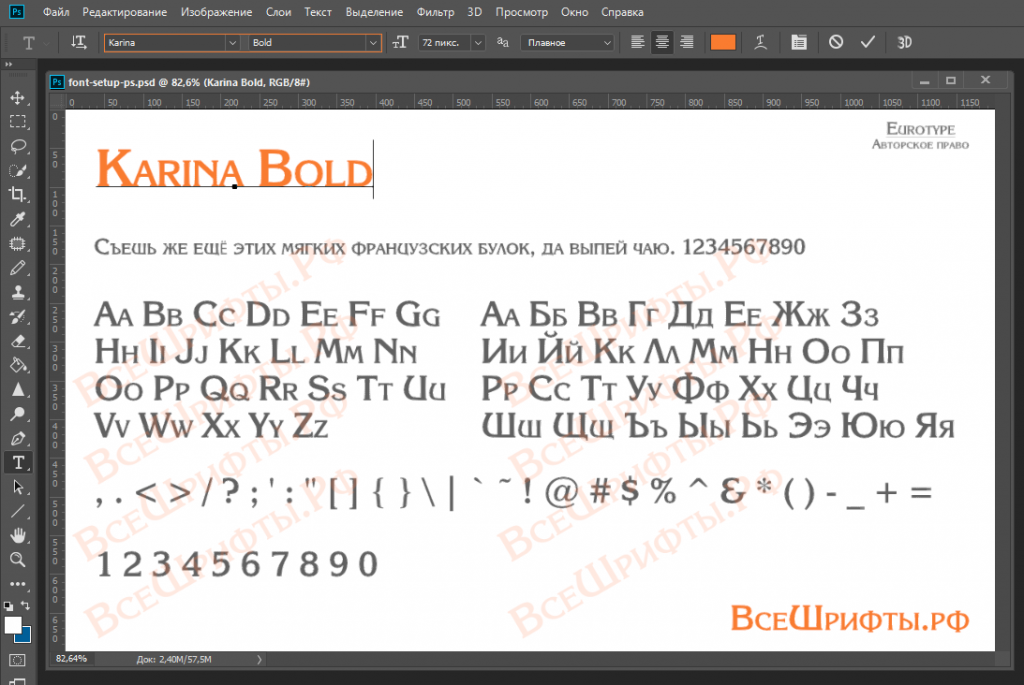Open the Окно menu

click(575, 12)
